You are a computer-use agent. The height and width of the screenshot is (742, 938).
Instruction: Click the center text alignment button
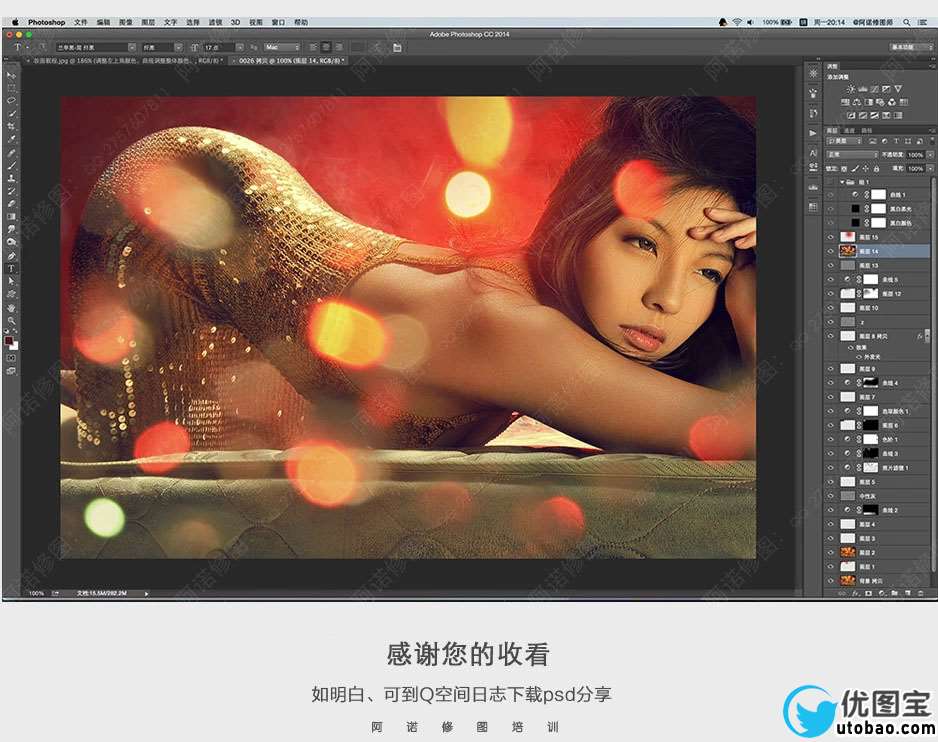pyautogui.click(x=326, y=47)
